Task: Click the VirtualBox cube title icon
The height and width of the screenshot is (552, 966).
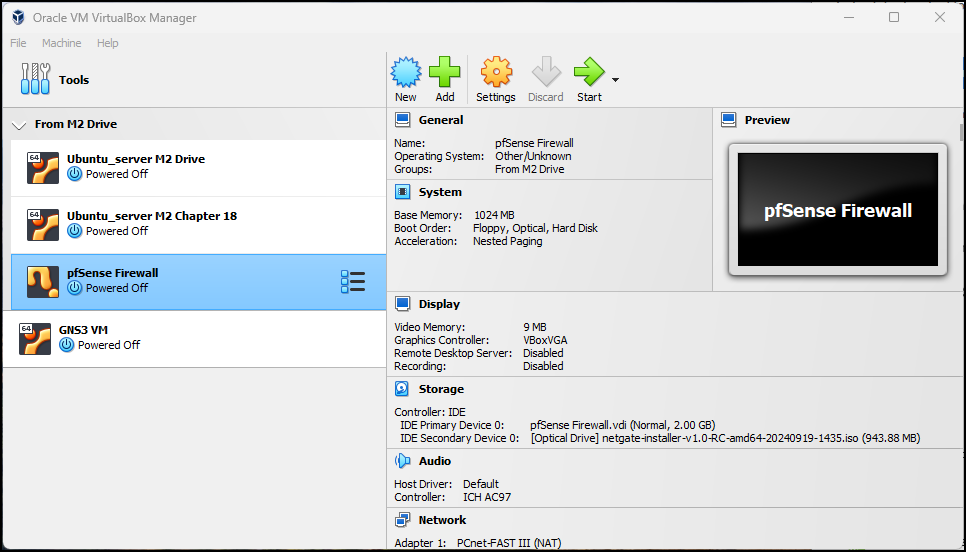Action: coord(18,17)
